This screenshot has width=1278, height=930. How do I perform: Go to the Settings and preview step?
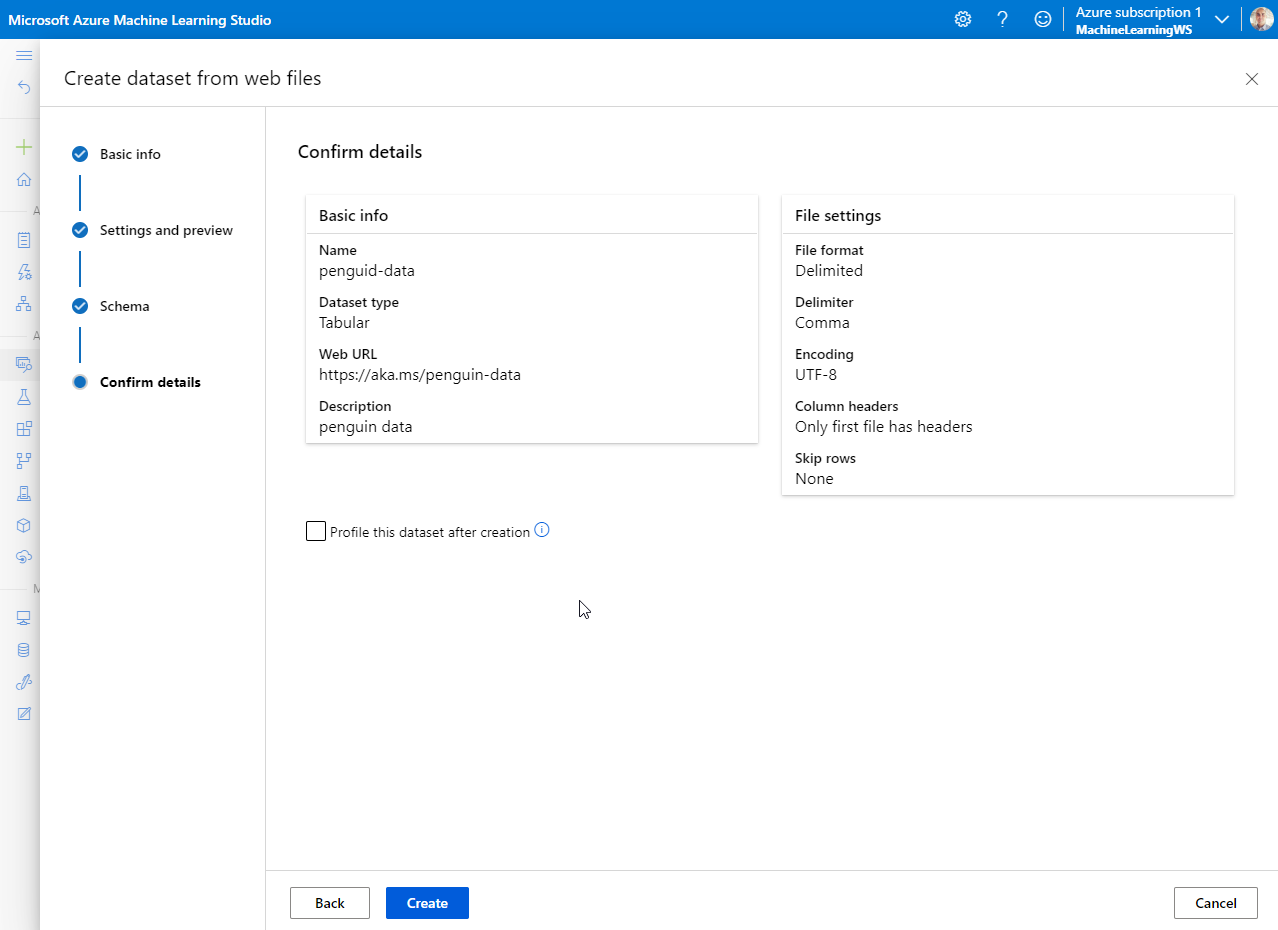point(166,230)
